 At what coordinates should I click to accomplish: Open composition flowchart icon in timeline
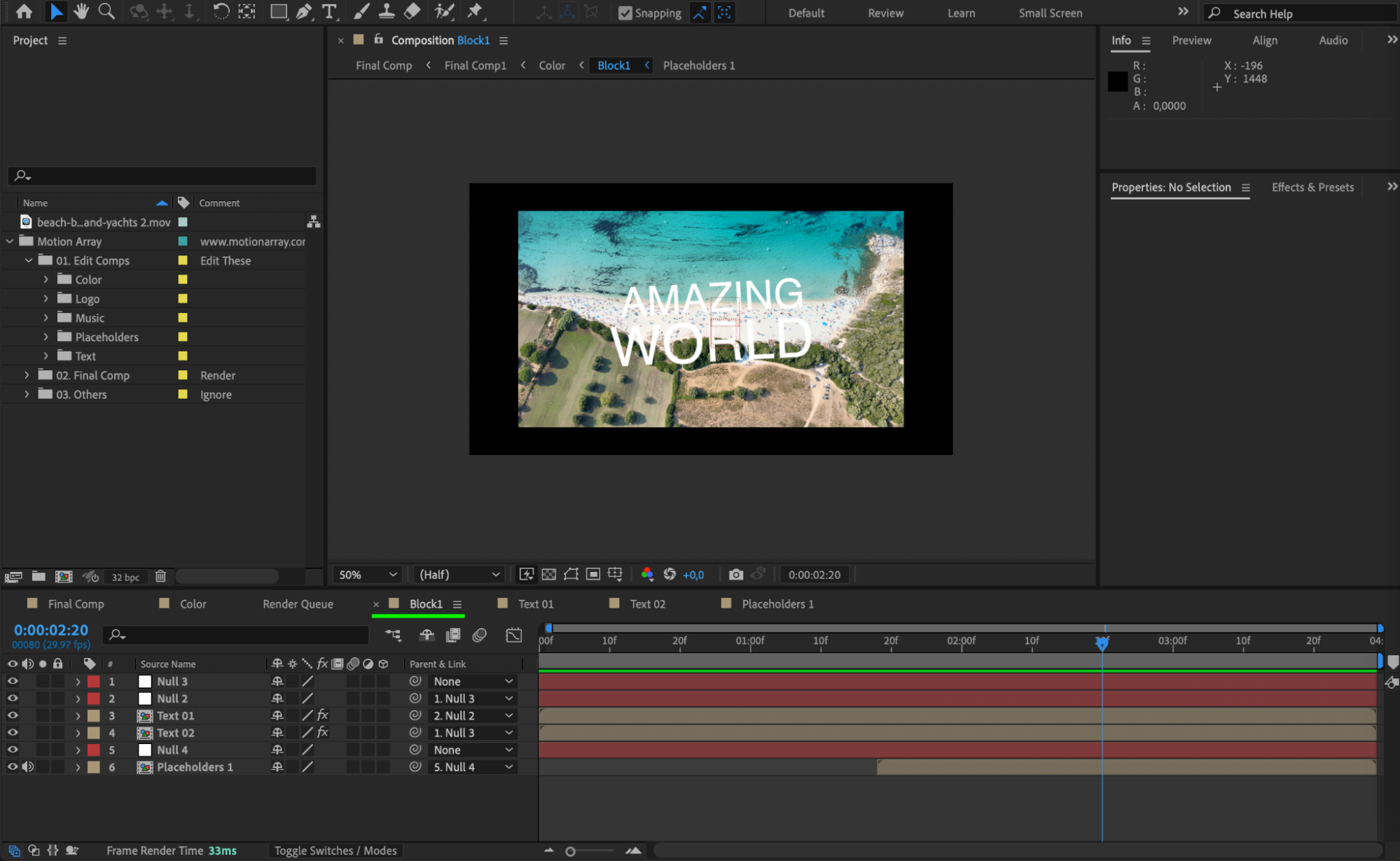[x=393, y=635]
